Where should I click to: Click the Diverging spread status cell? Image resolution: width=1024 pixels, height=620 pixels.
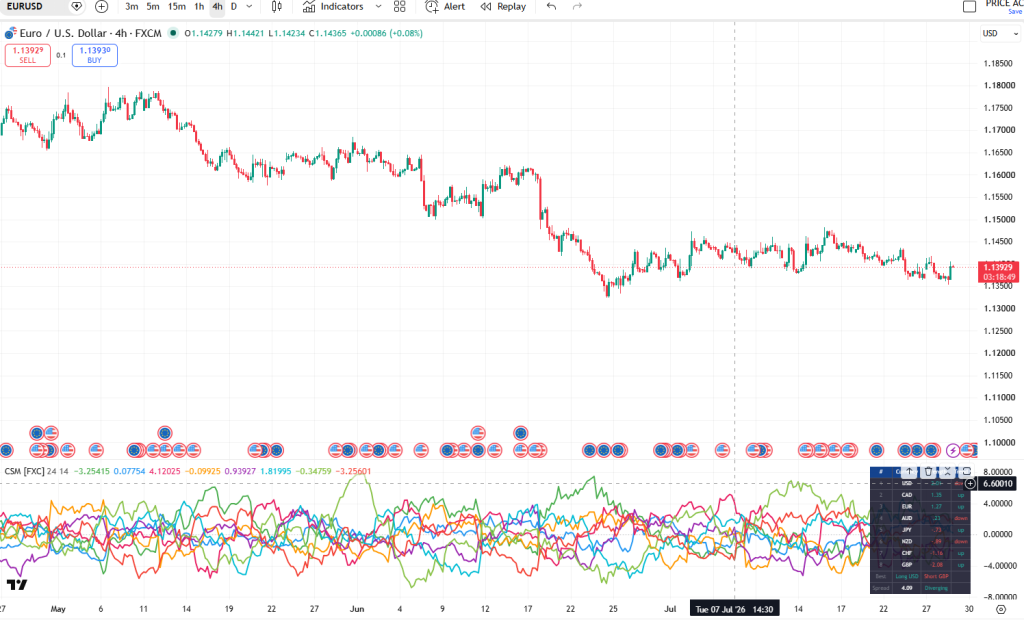[x=936, y=588]
